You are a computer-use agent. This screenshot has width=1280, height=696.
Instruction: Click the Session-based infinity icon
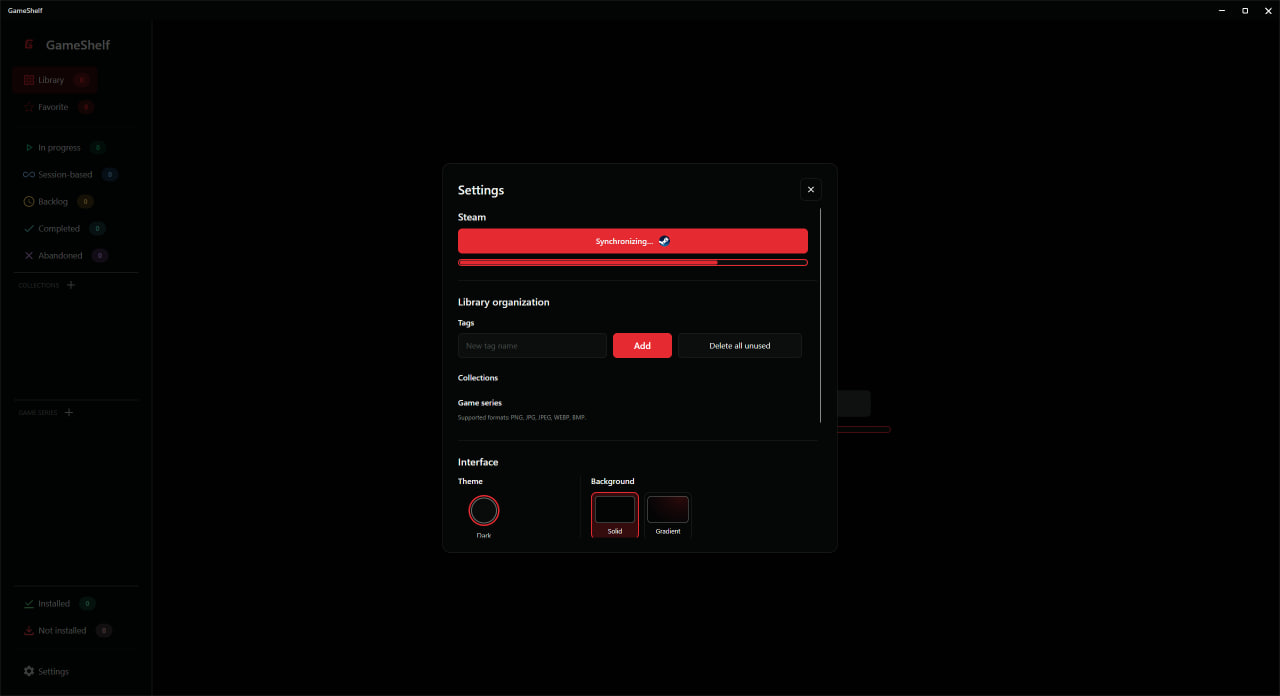[29, 175]
